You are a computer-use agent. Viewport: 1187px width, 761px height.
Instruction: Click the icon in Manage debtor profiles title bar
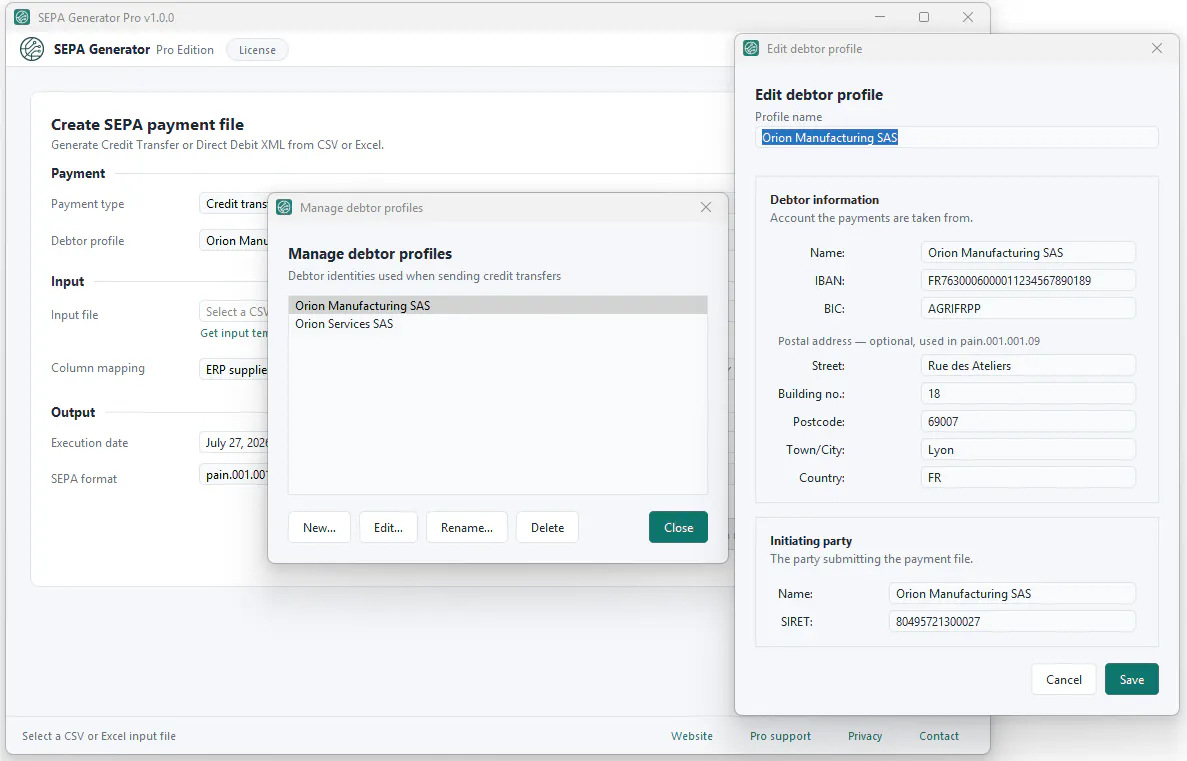point(284,207)
